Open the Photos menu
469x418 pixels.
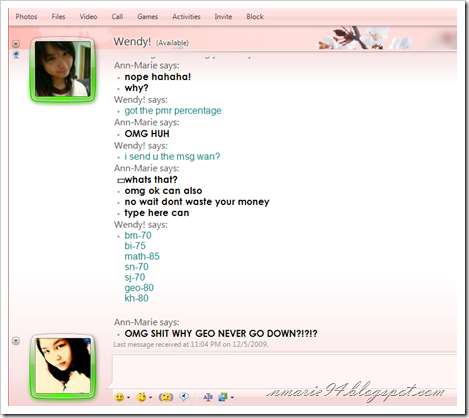coord(26,17)
